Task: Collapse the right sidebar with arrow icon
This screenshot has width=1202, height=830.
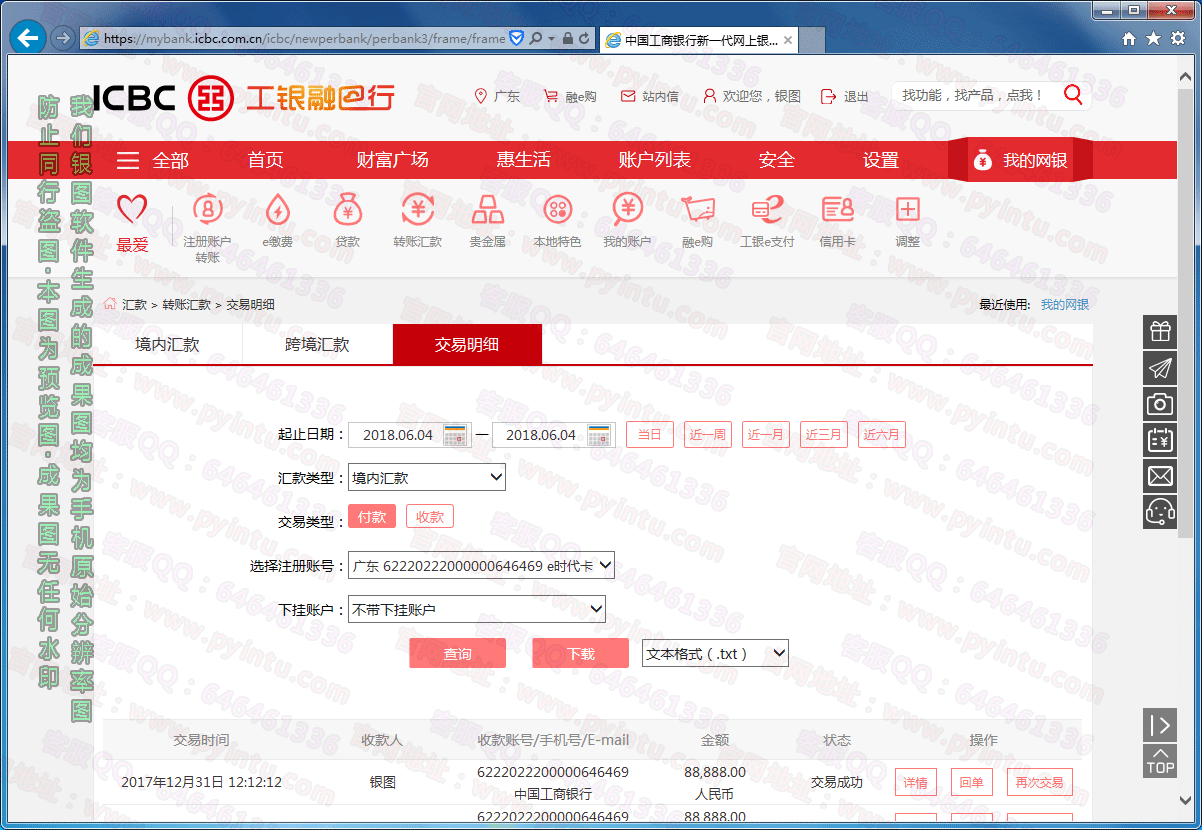Action: (1160, 725)
